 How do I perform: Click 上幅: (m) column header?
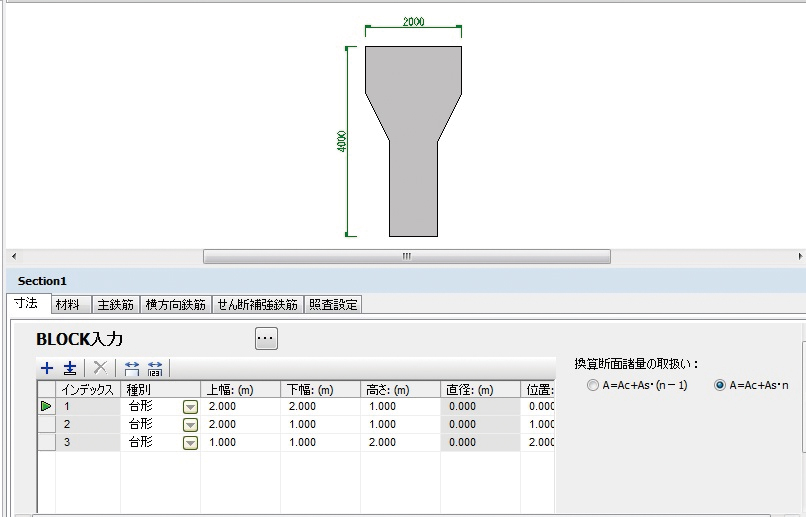pos(240,390)
